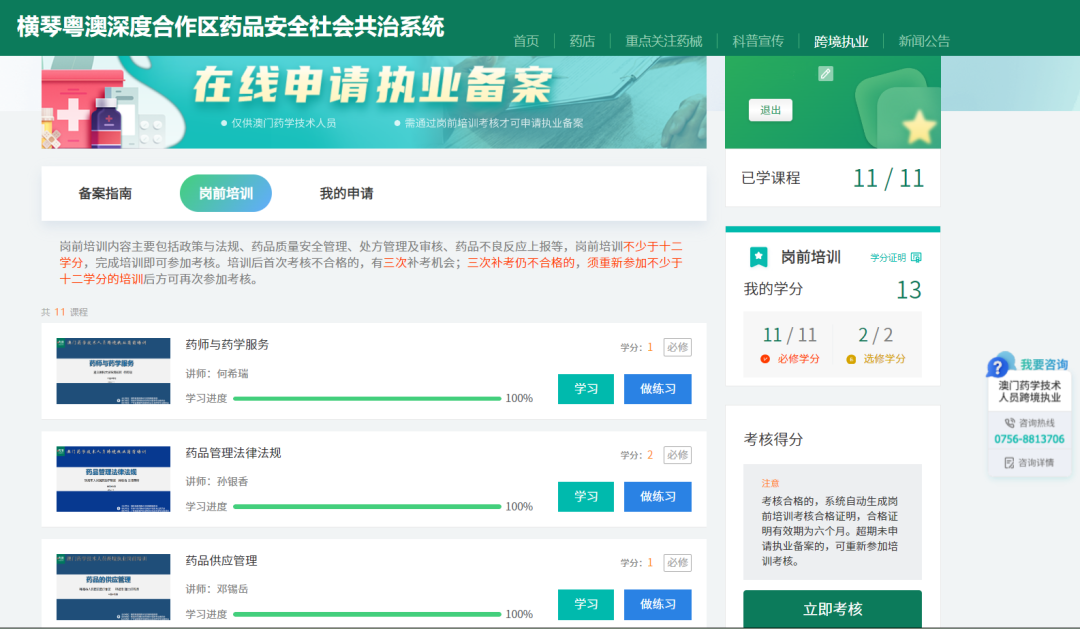This screenshot has width=1080, height=629.
Task: Click the 咨询详情 document icon
Action: (x=1010, y=461)
